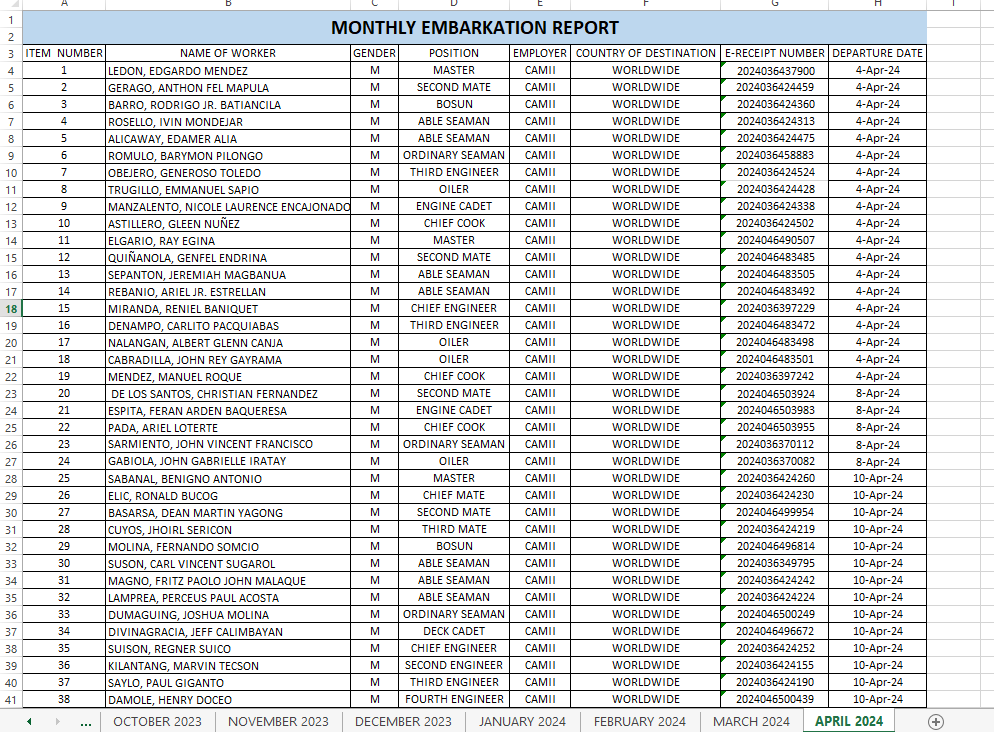Screen dimensions: 994x732
Task: Open the JANUARY 2024 sheet tab
Action: (522, 721)
